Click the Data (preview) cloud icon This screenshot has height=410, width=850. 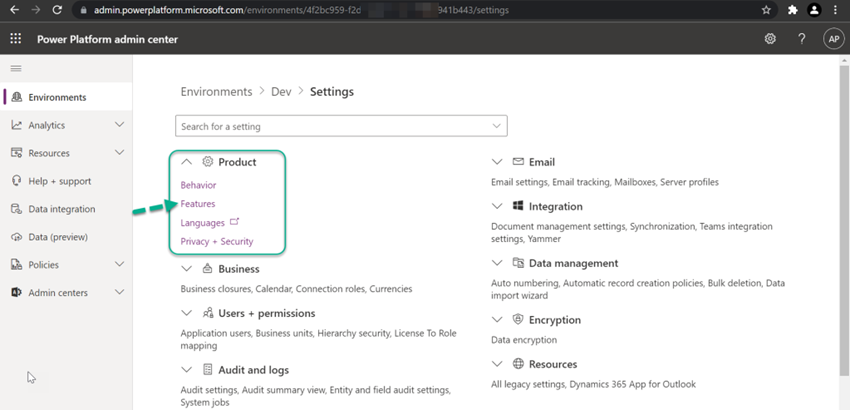point(17,237)
